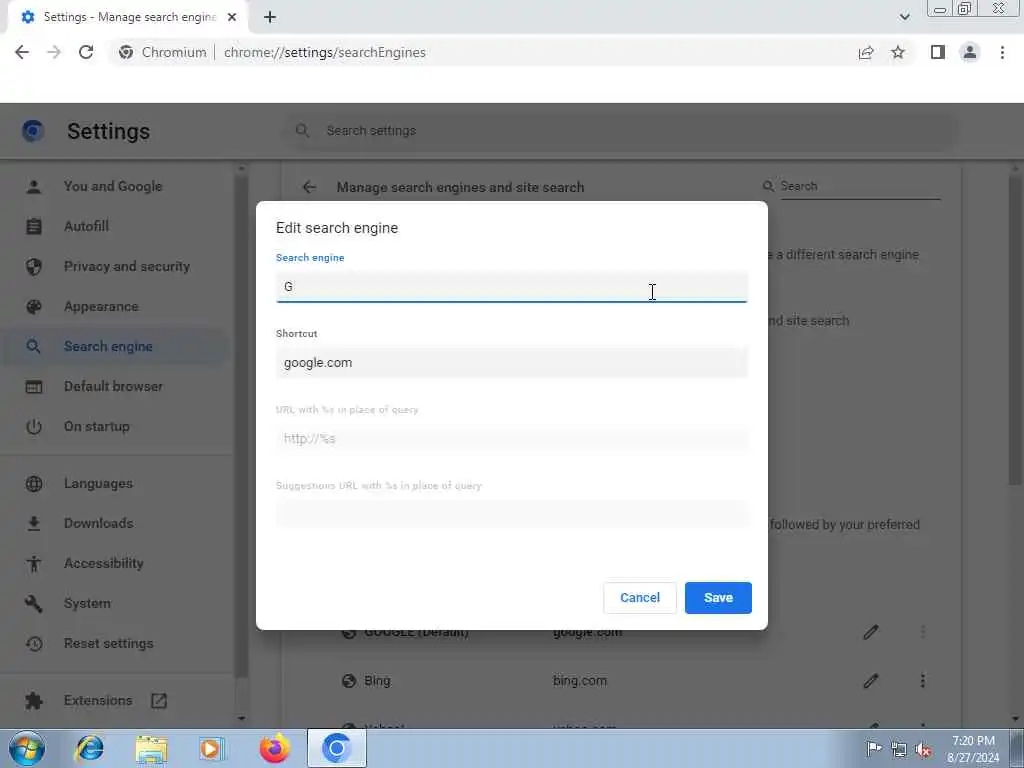Open You and Google settings

tap(113, 186)
